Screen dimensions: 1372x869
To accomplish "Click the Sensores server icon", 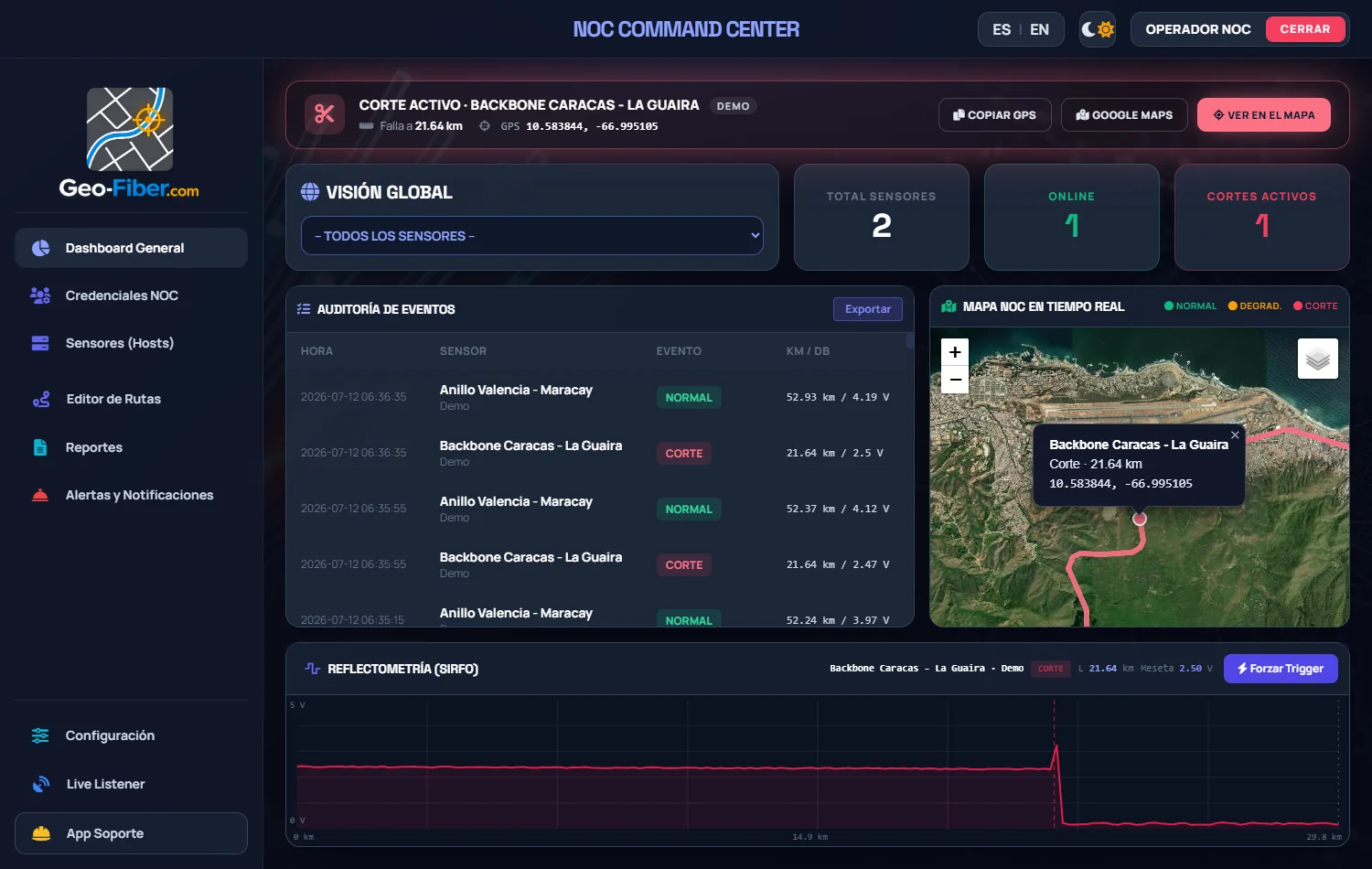I will (x=40, y=343).
